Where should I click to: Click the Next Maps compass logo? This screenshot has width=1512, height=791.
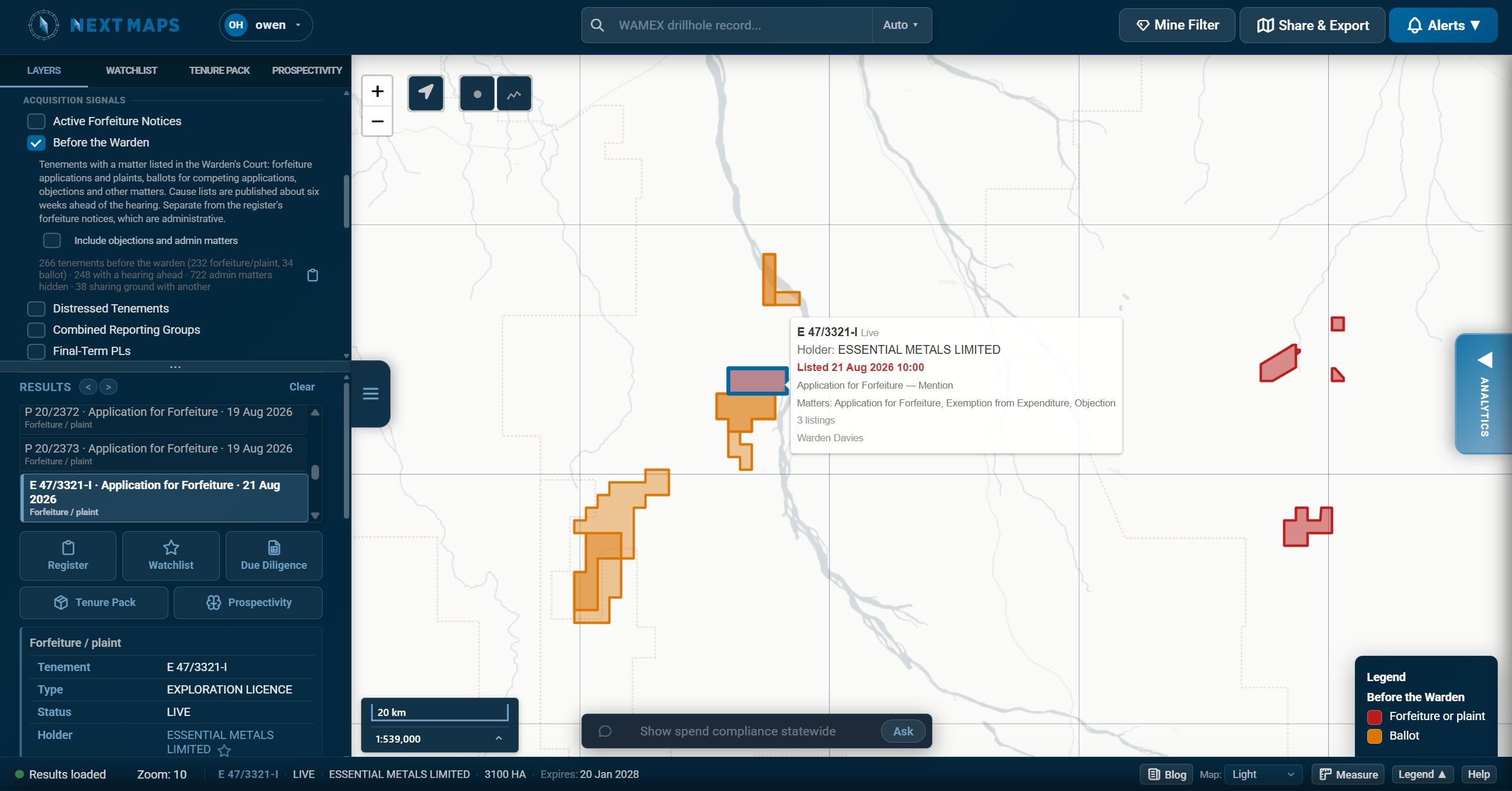(x=44, y=25)
